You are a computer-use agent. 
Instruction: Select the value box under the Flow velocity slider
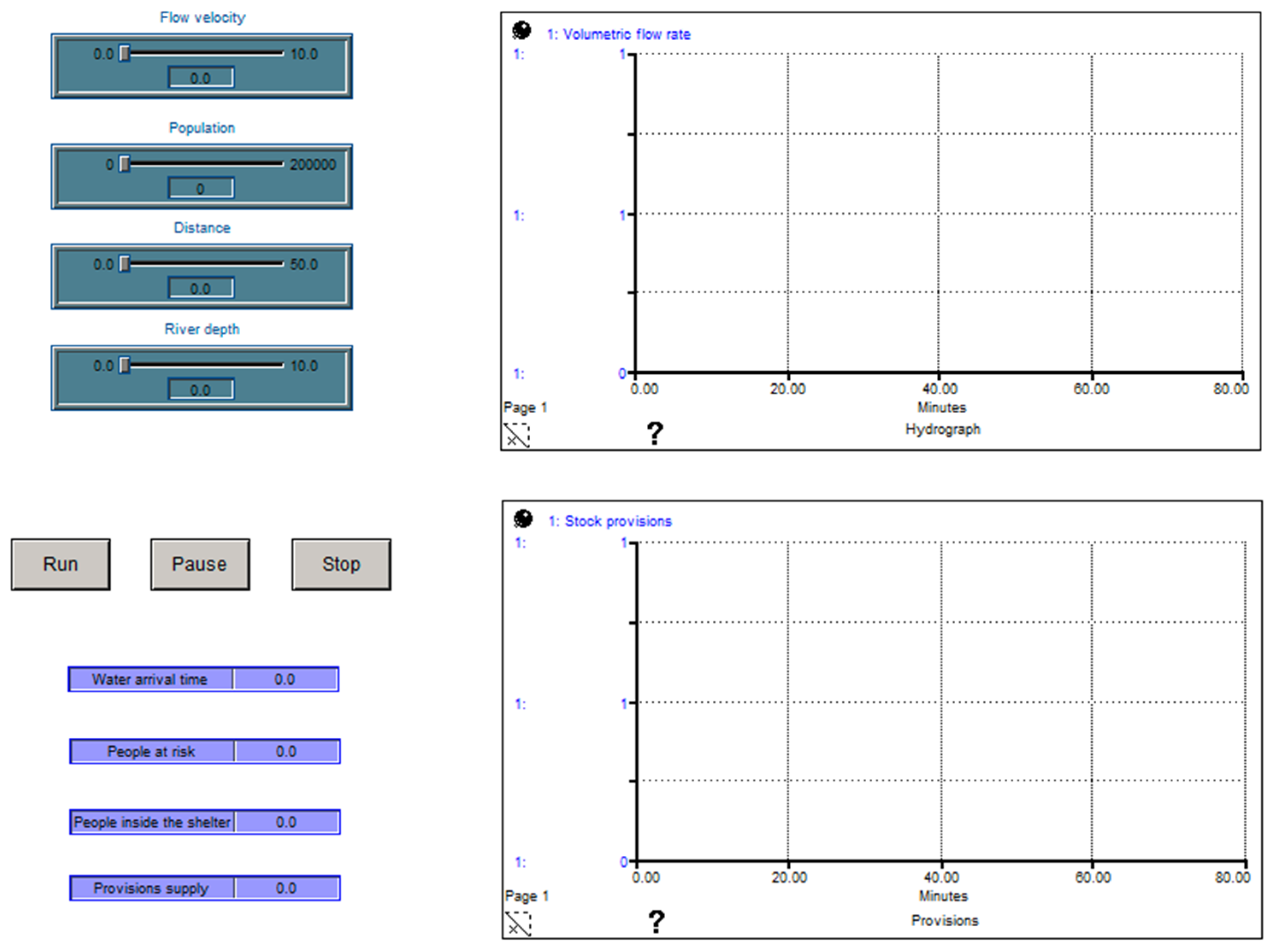pyautogui.click(x=202, y=77)
